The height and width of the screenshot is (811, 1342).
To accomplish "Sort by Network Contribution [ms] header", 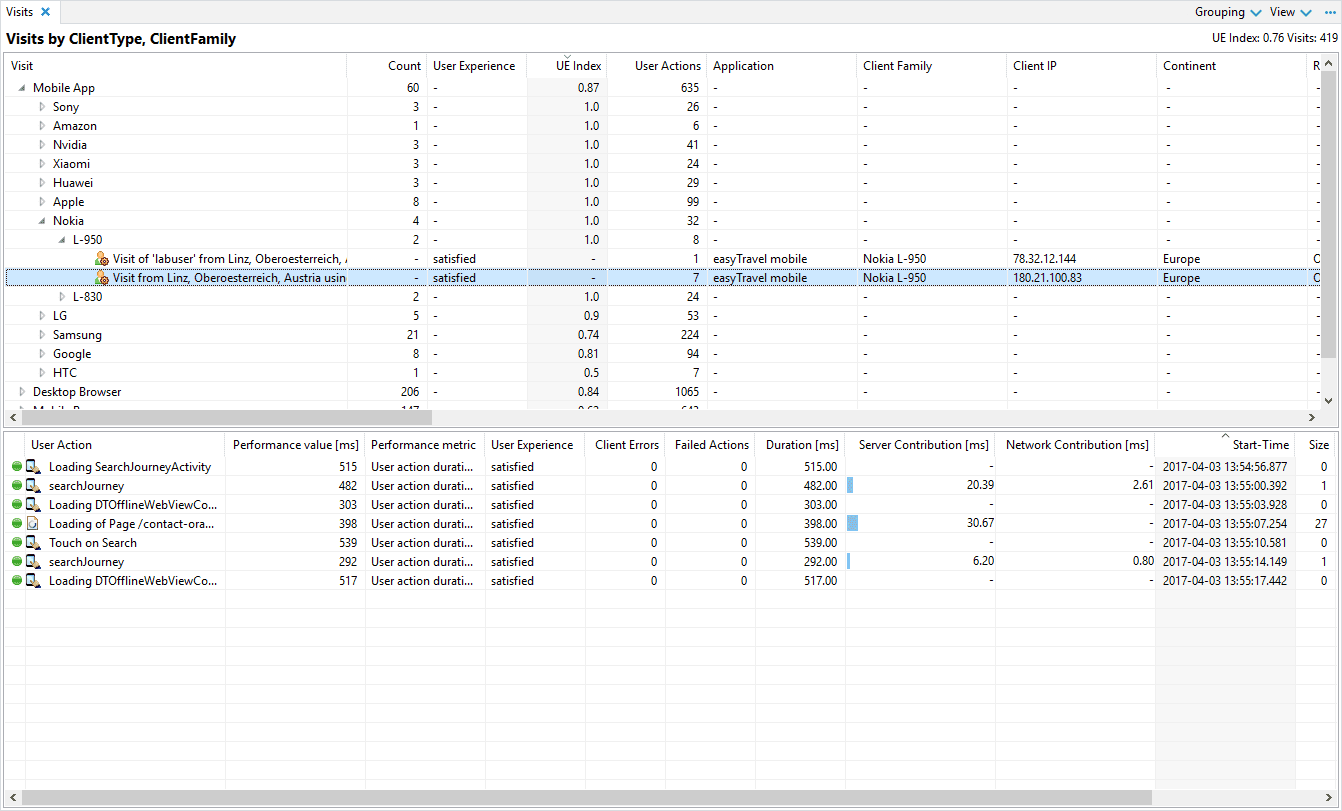I will [1075, 445].
